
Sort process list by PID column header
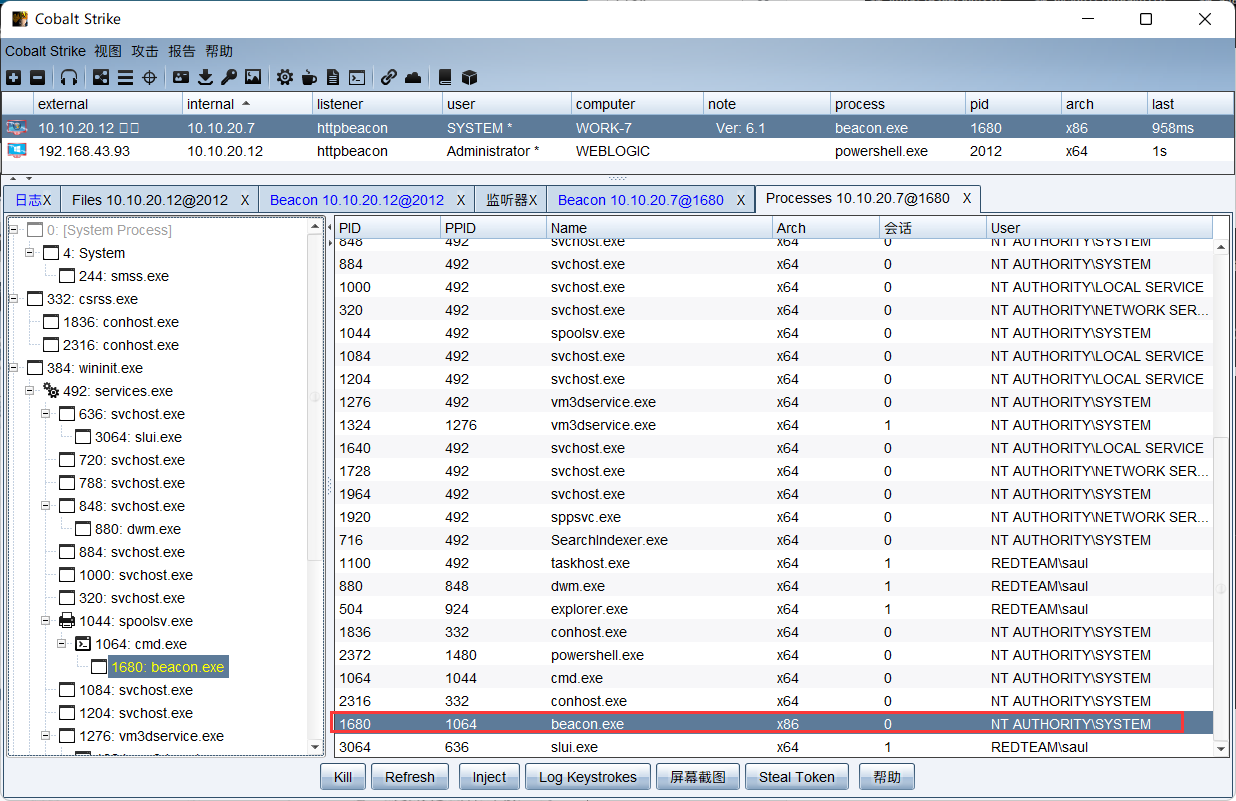(x=388, y=228)
